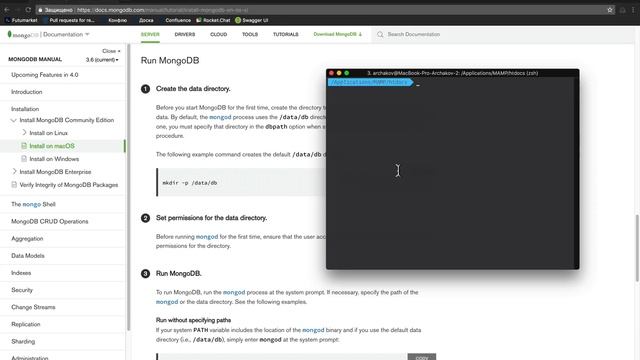The width and height of the screenshot is (640, 360).
Task: Switch to the DRIVERS tab
Action: [185, 34]
